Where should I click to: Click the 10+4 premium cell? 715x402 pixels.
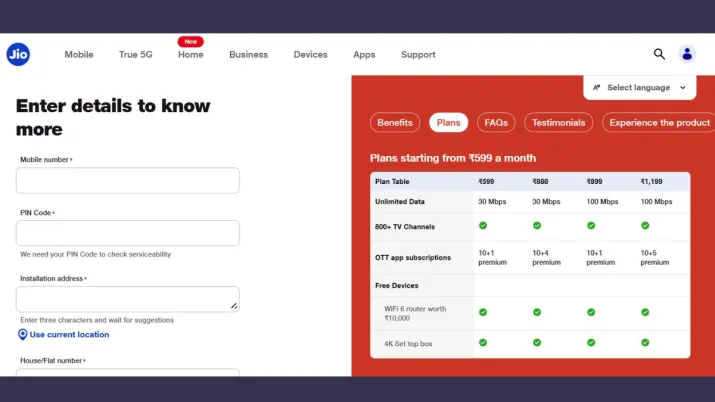pos(546,258)
